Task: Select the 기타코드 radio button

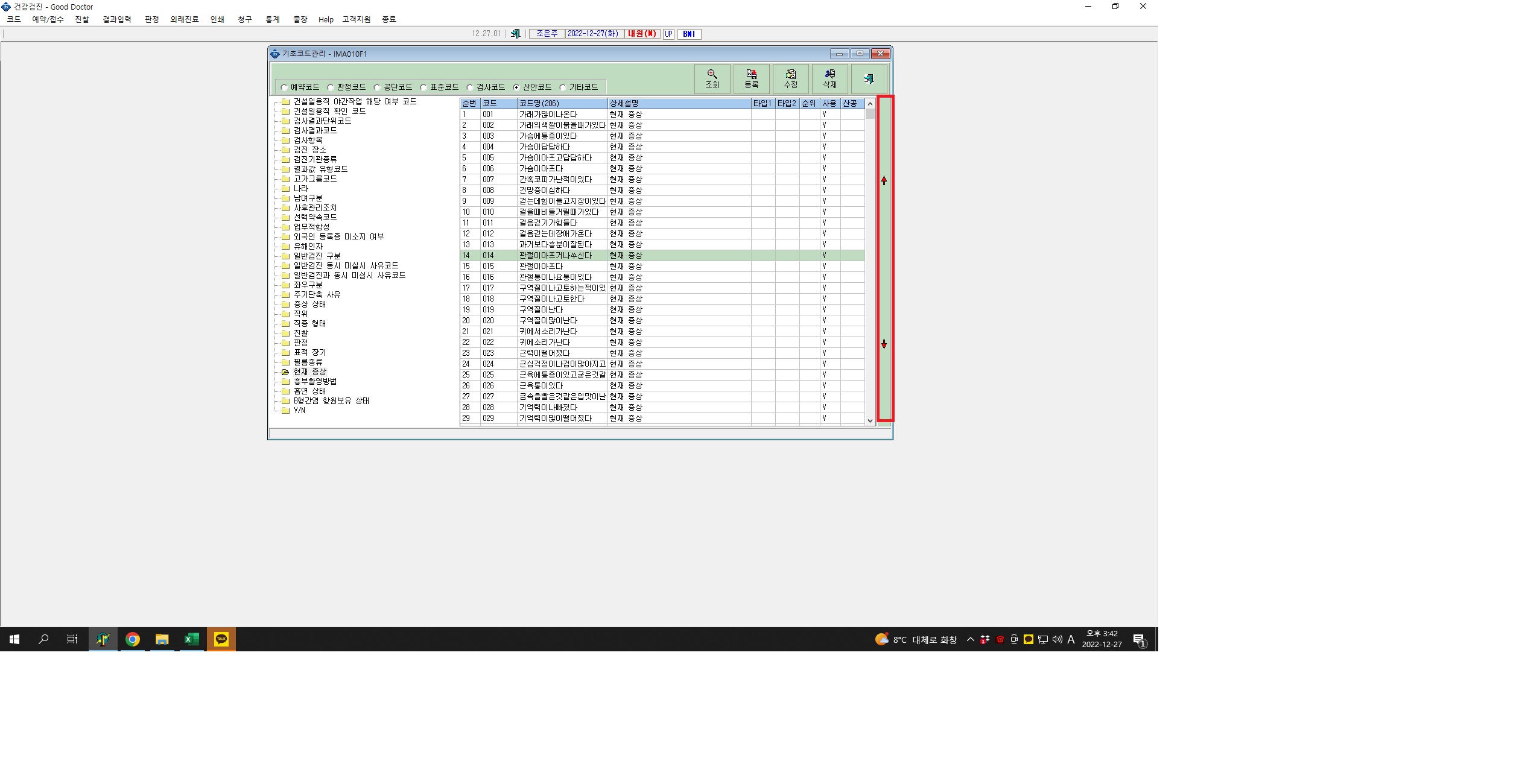Action: pos(563,87)
